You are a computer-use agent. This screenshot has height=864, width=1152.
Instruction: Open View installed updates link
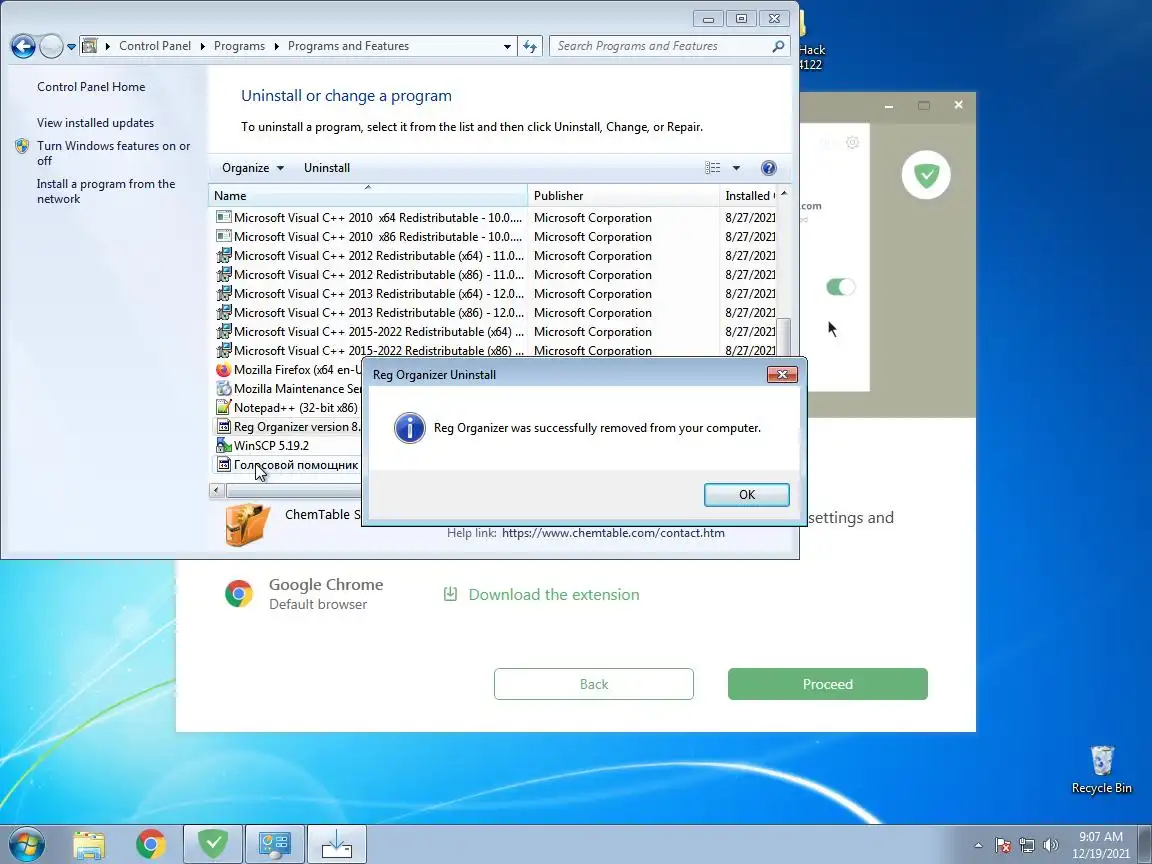click(x=96, y=123)
